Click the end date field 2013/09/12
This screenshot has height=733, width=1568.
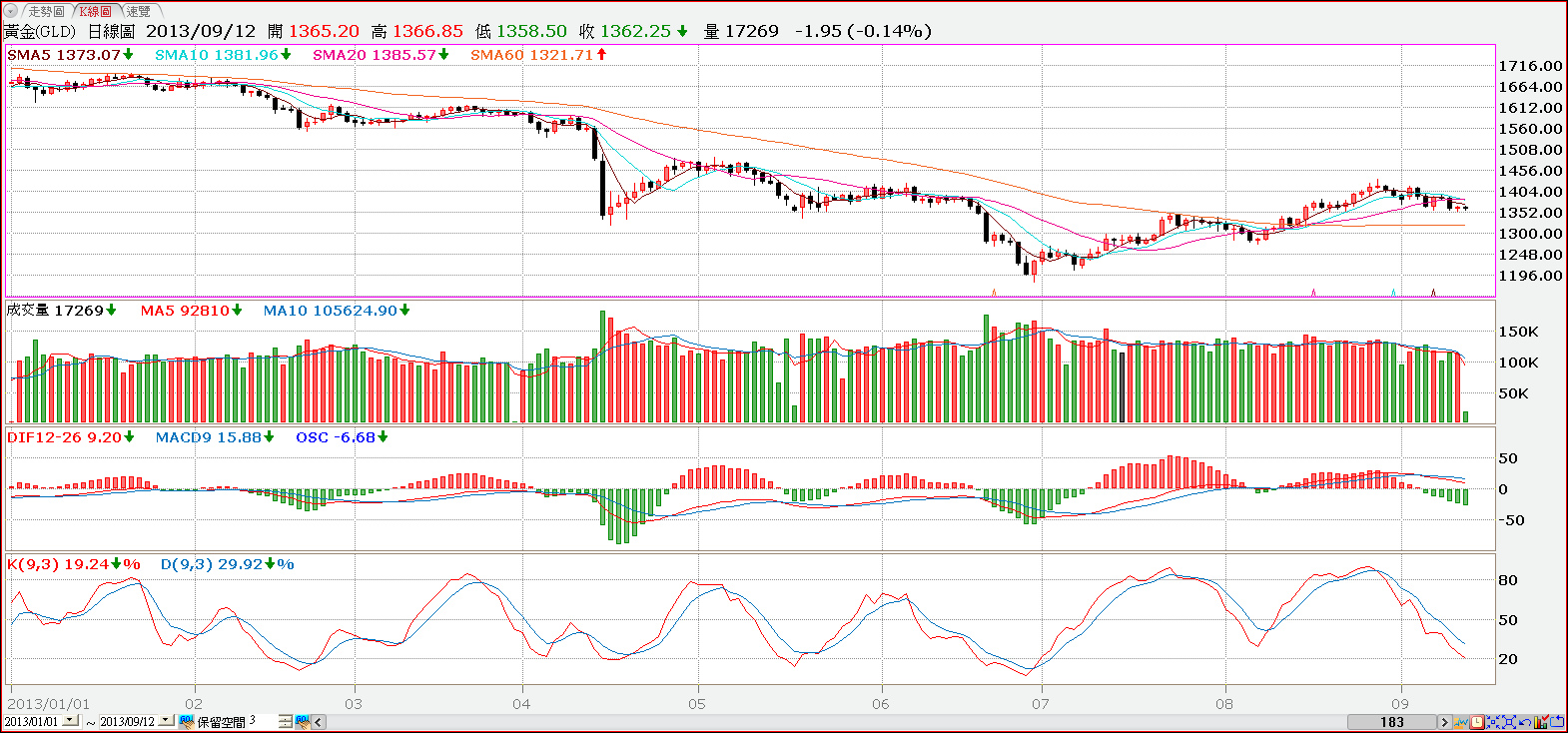[x=128, y=721]
